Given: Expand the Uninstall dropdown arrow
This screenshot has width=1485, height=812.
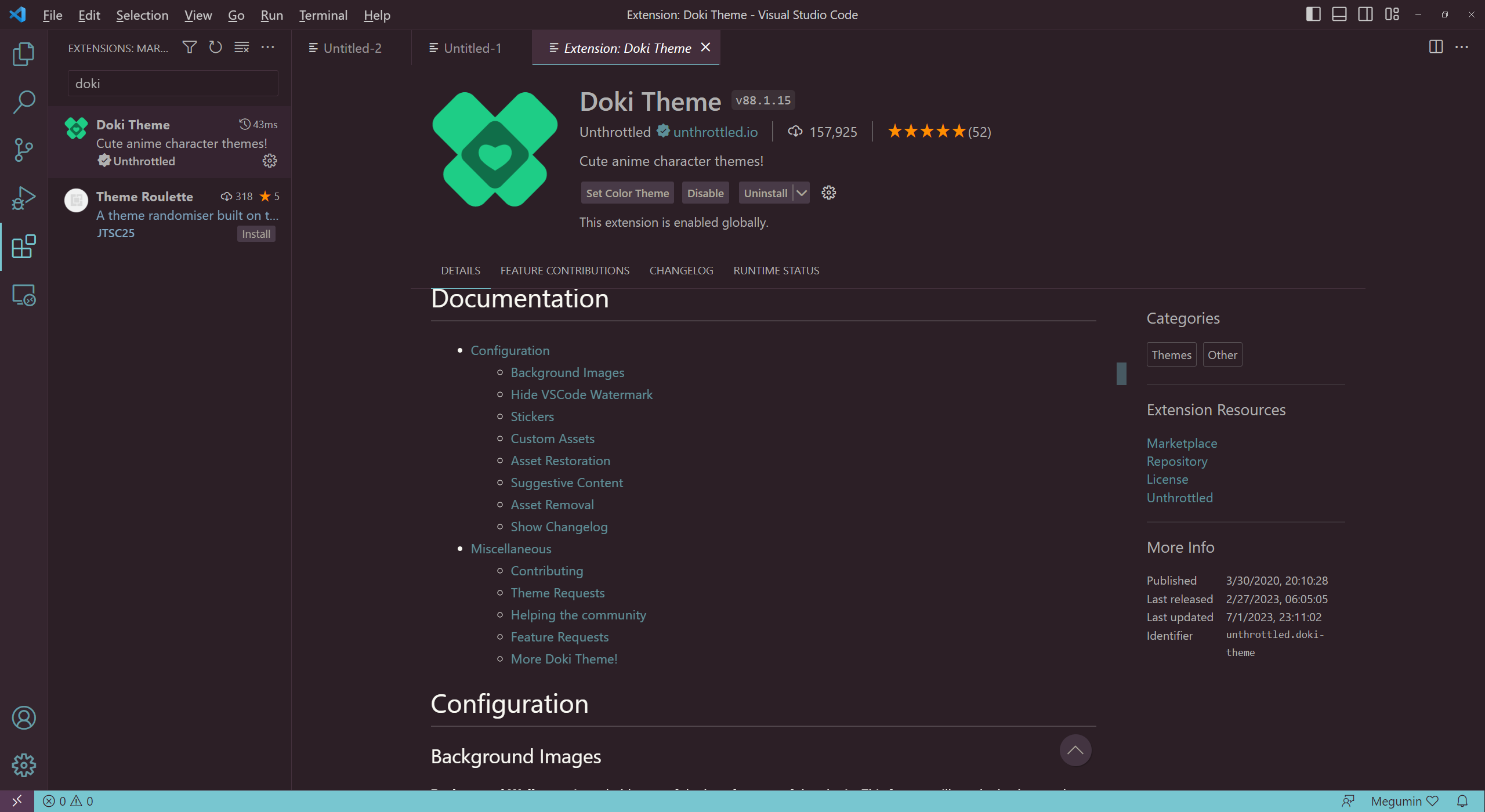Looking at the screenshot, I should [802, 193].
